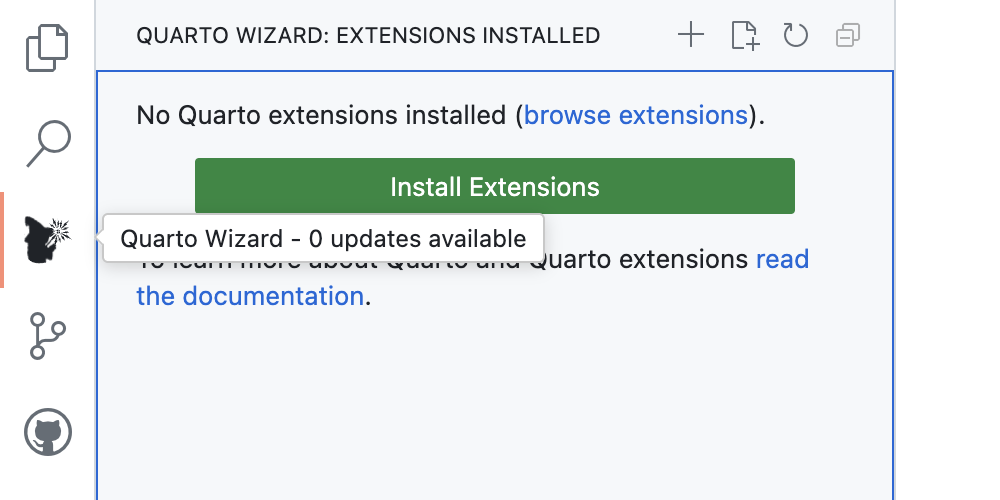Select the Quarto Wizard activity bar icon
Viewport: 1000px width, 500px height.
click(x=47, y=240)
